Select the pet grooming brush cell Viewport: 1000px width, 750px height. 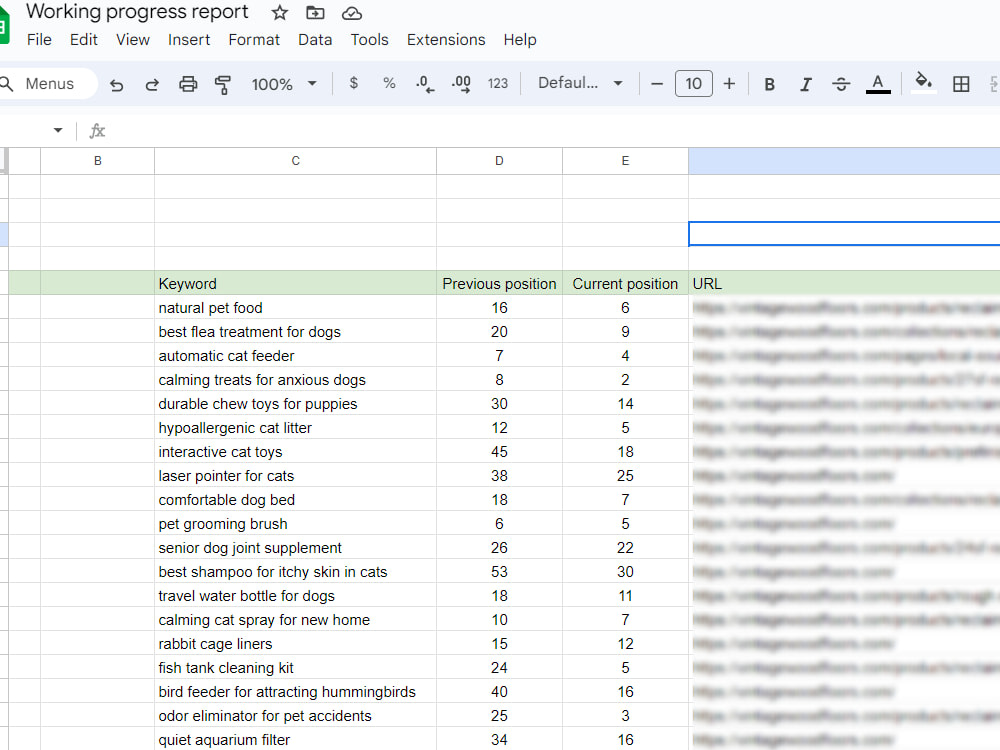(295, 524)
